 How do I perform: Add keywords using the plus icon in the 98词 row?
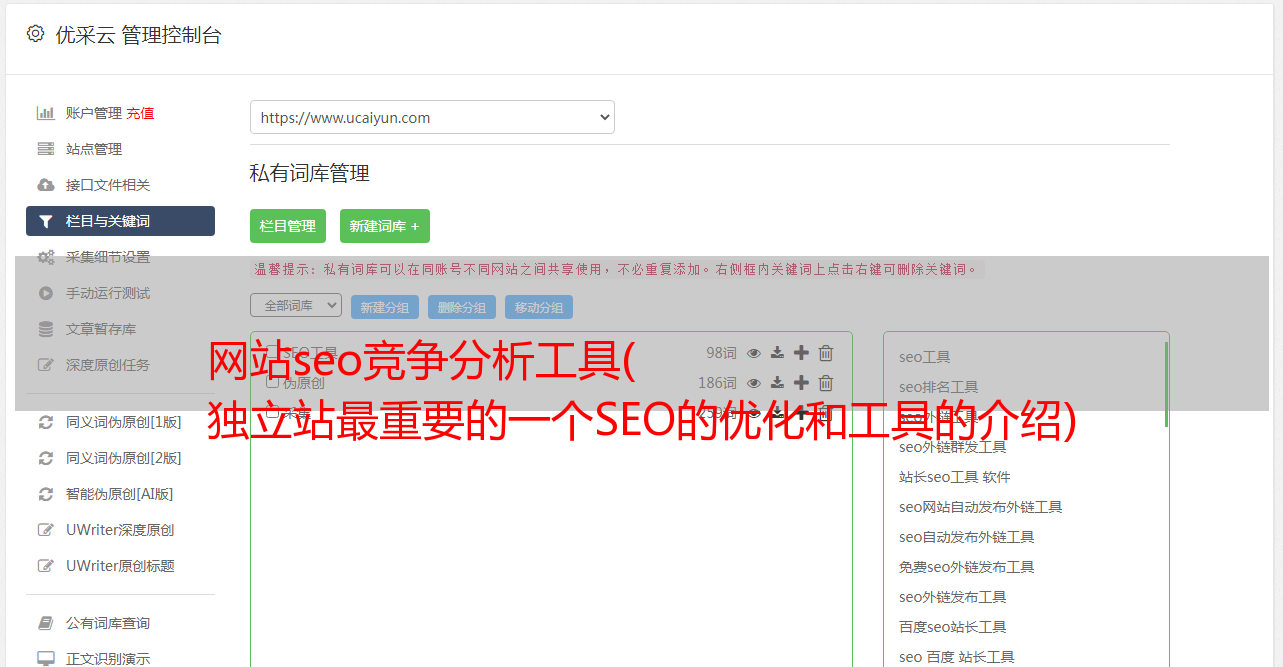[801, 353]
